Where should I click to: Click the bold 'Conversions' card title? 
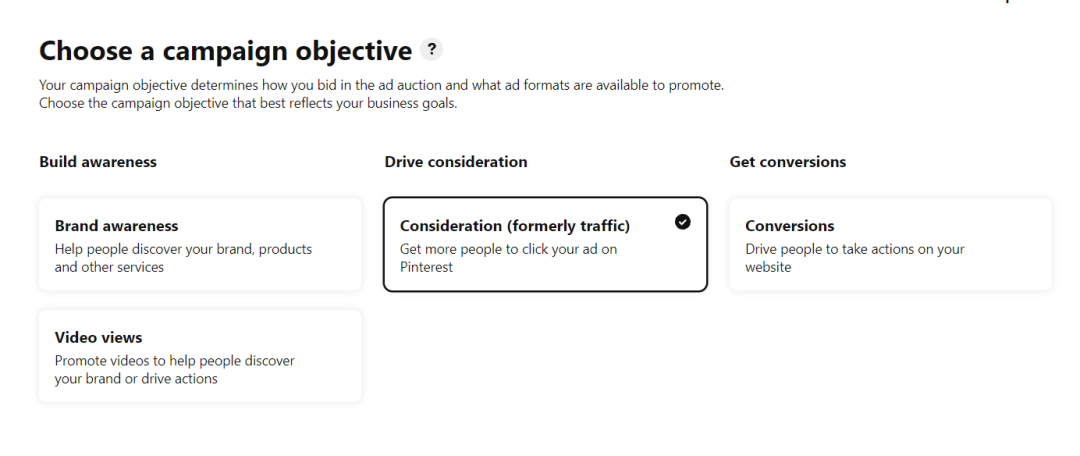pyautogui.click(x=789, y=226)
